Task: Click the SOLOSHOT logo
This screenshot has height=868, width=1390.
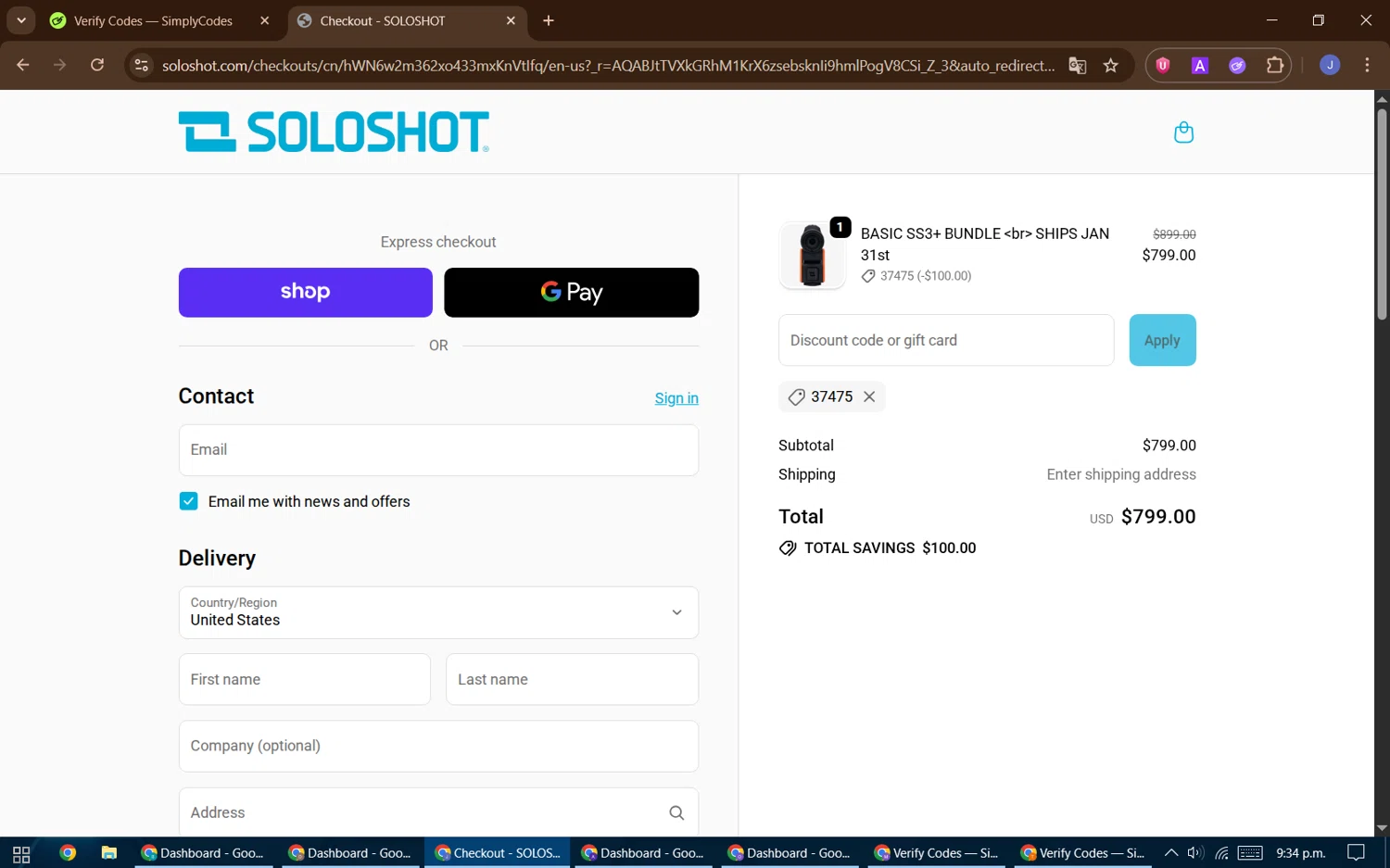Action: pos(334,132)
